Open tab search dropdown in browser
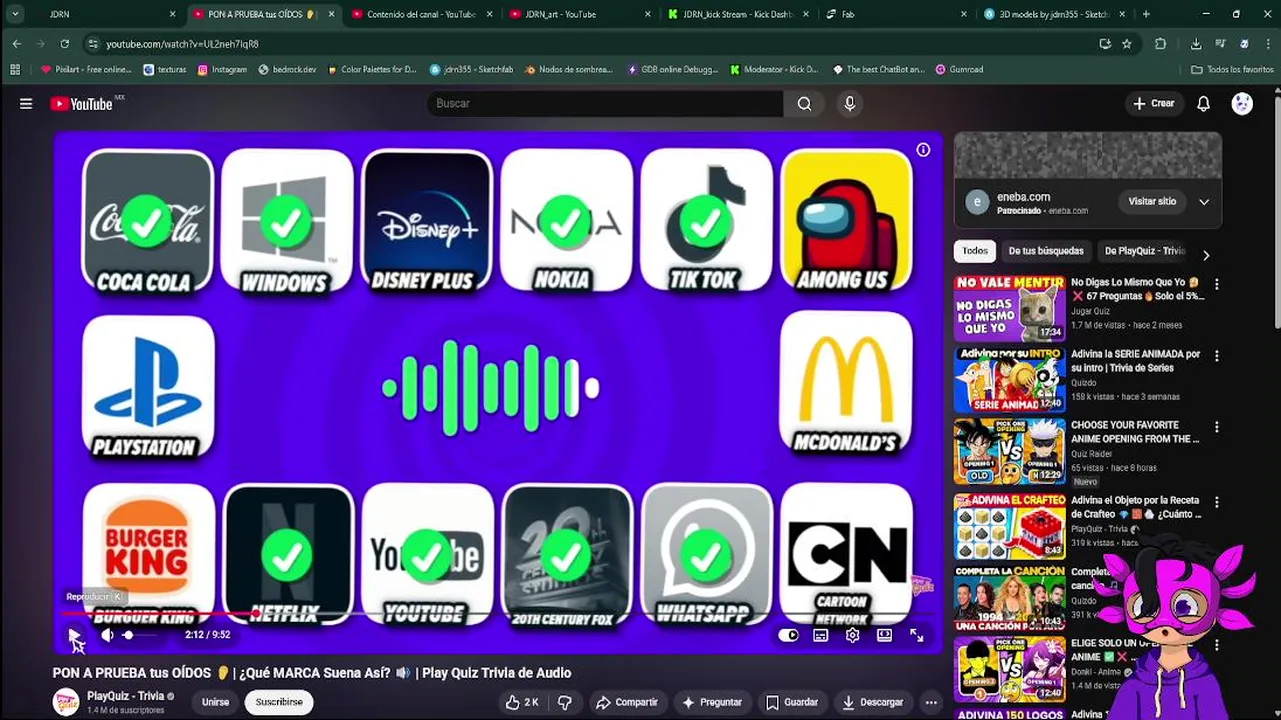Viewport: 1281px width, 720px height. (x=15, y=14)
